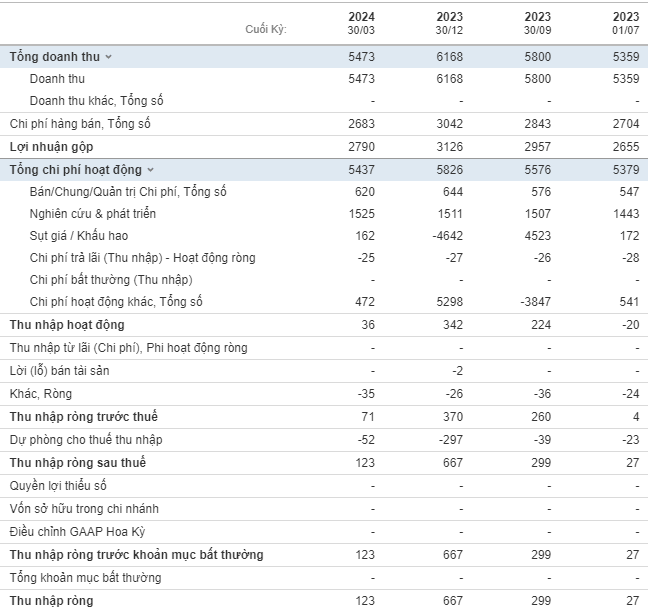Viewport: 648px width, 609px height.
Task: Click the Cuối Kỳ header label
Action: 266,29
